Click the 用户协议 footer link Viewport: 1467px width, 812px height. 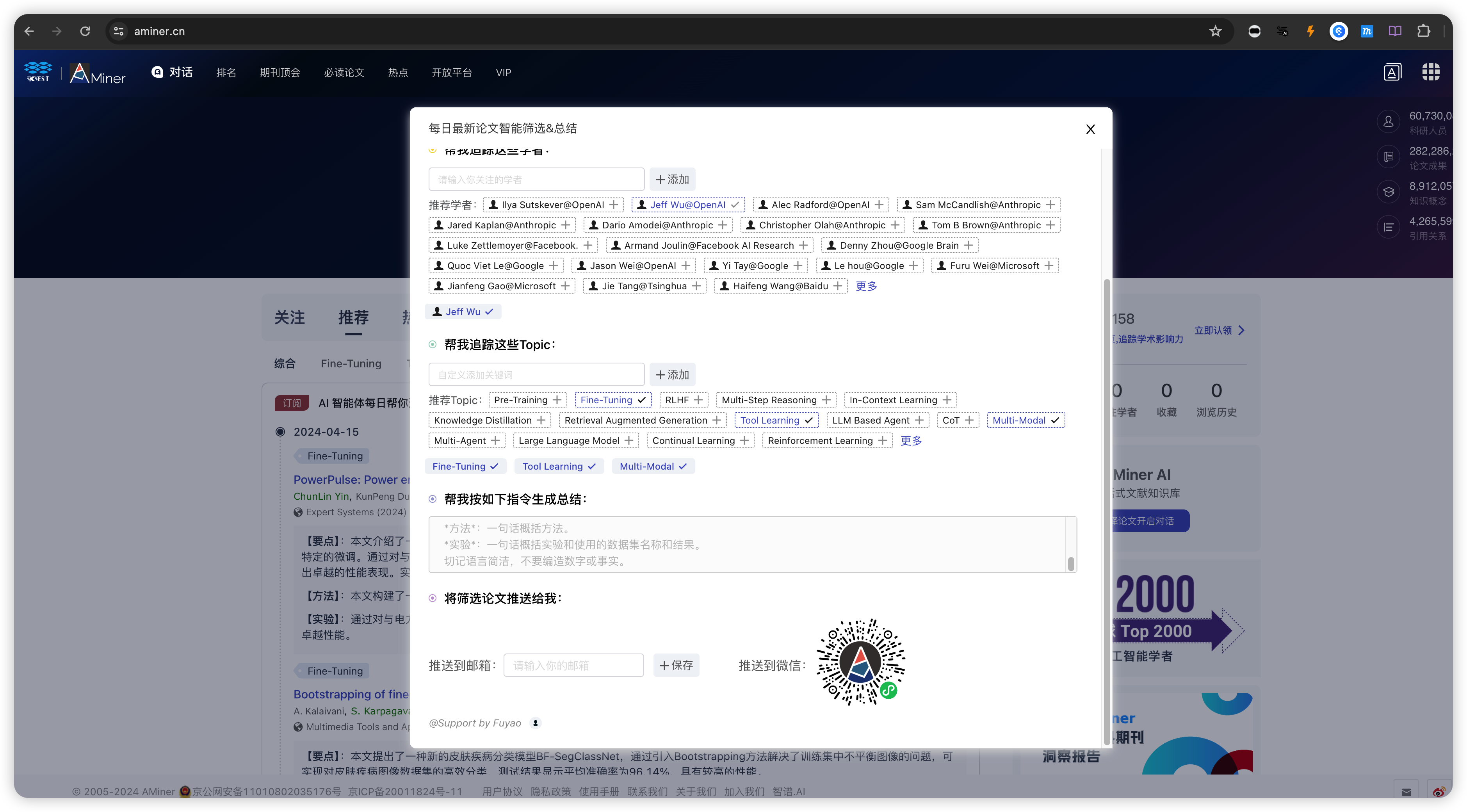coord(502,791)
